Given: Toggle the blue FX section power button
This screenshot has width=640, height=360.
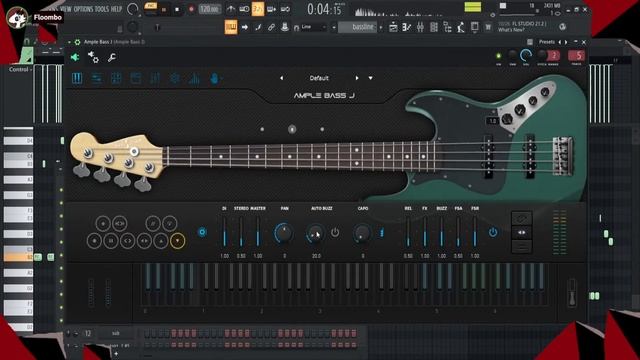Looking at the screenshot, I should [x=493, y=232].
